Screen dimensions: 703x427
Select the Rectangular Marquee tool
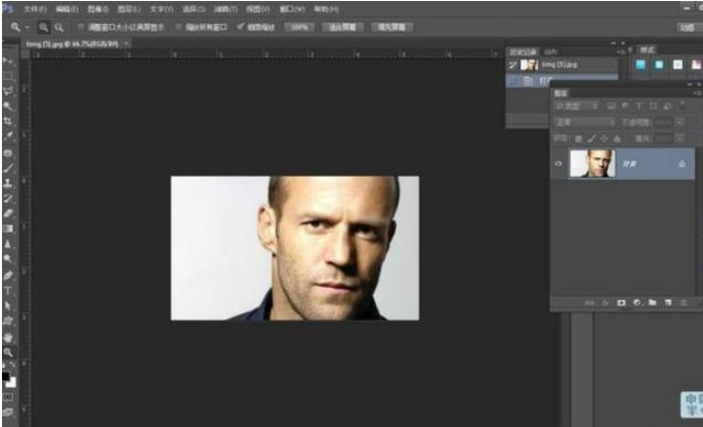8,76
